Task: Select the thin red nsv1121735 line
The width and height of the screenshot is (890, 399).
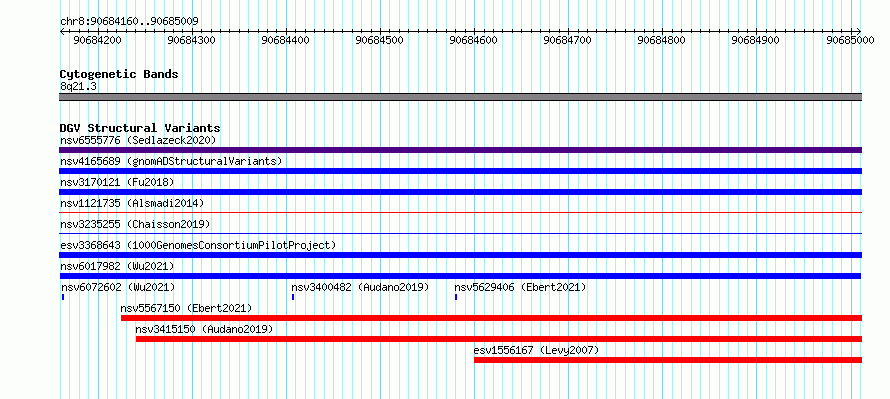Action: click(460, 212)
